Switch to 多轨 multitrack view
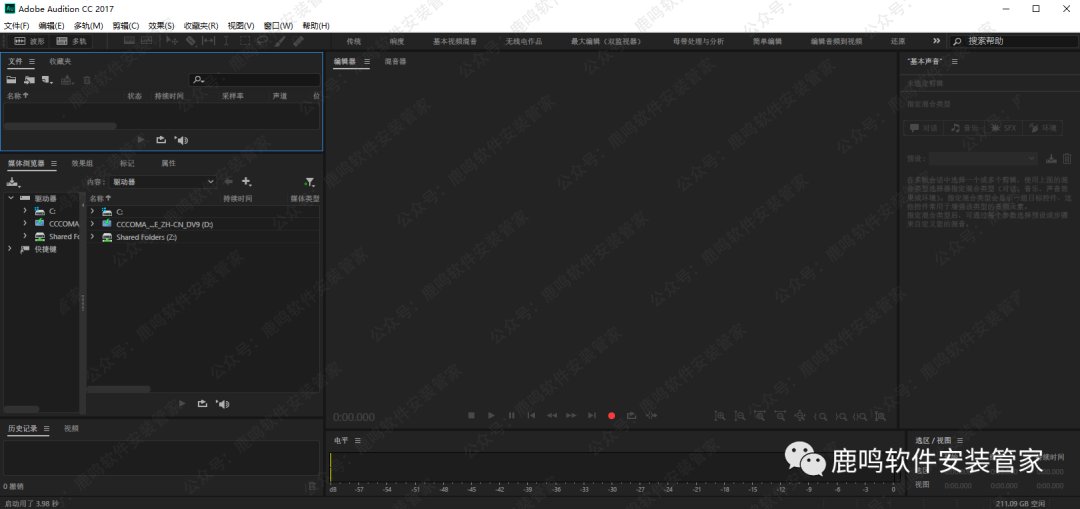 pos(72,41)
